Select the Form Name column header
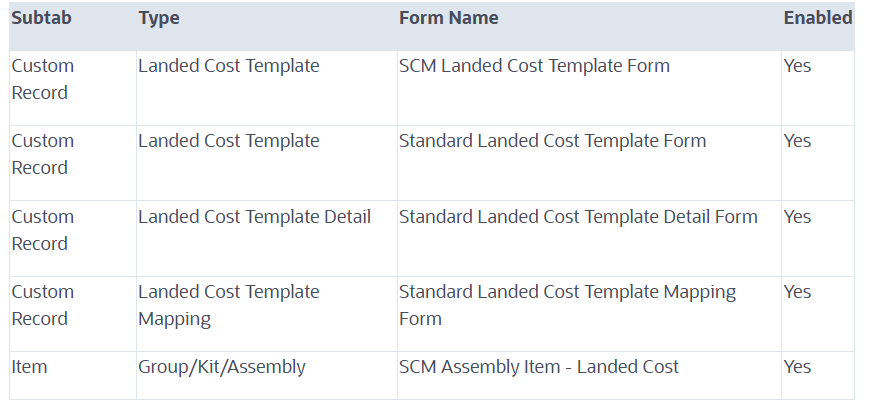Screen dimensions: 873x400 point(448,18)
